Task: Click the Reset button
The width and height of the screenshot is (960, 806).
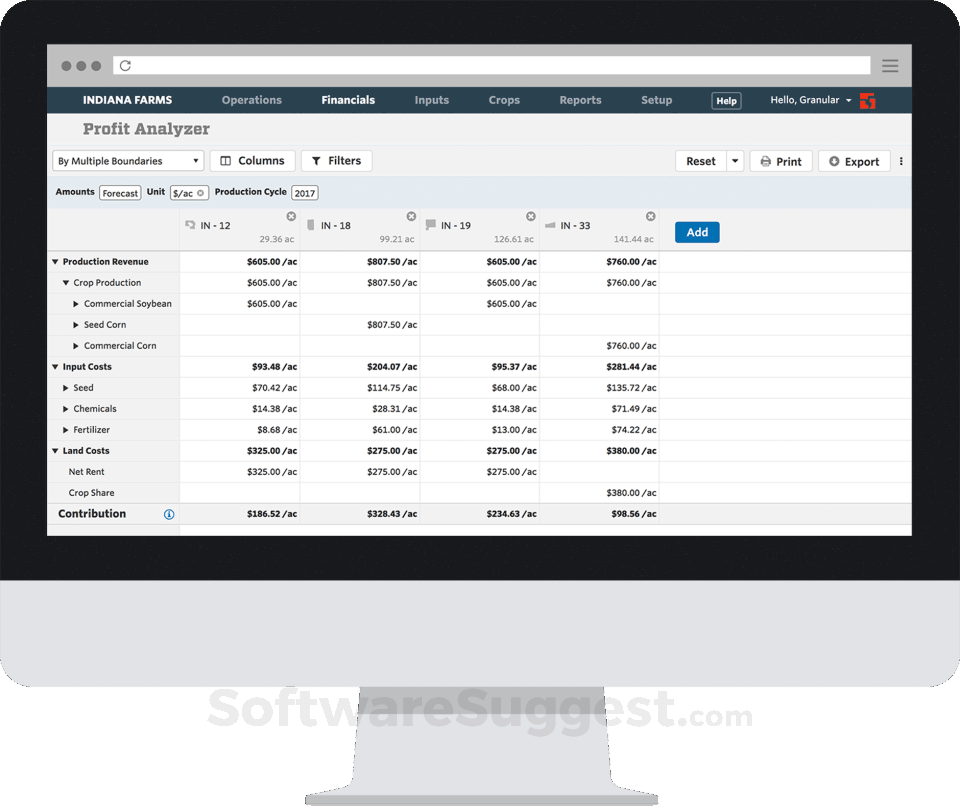Action: tap(701, 161)
